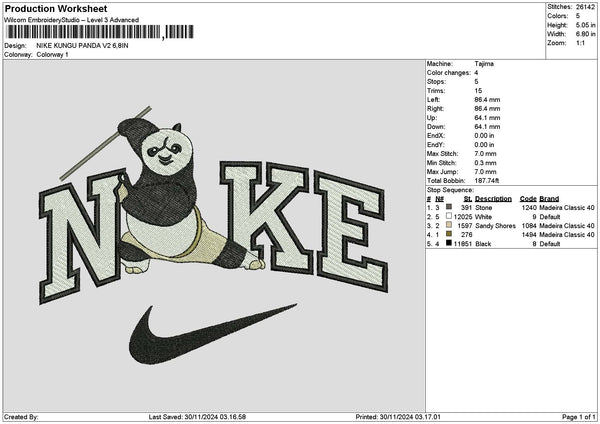
Task: Click the barcode at top of worksheet
Action: pyautogui.click(x=100, y=32)
